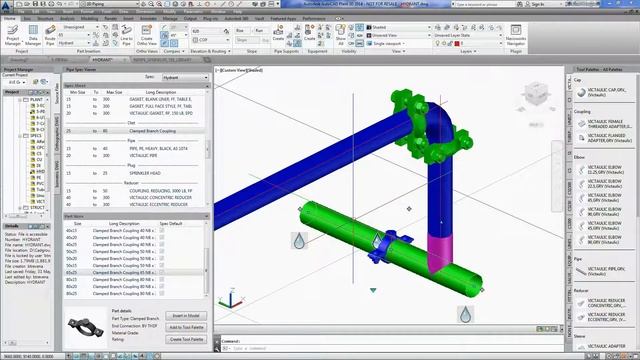
Task: Switch to the Home ribbon tab
Action: (x=9, y=18)
